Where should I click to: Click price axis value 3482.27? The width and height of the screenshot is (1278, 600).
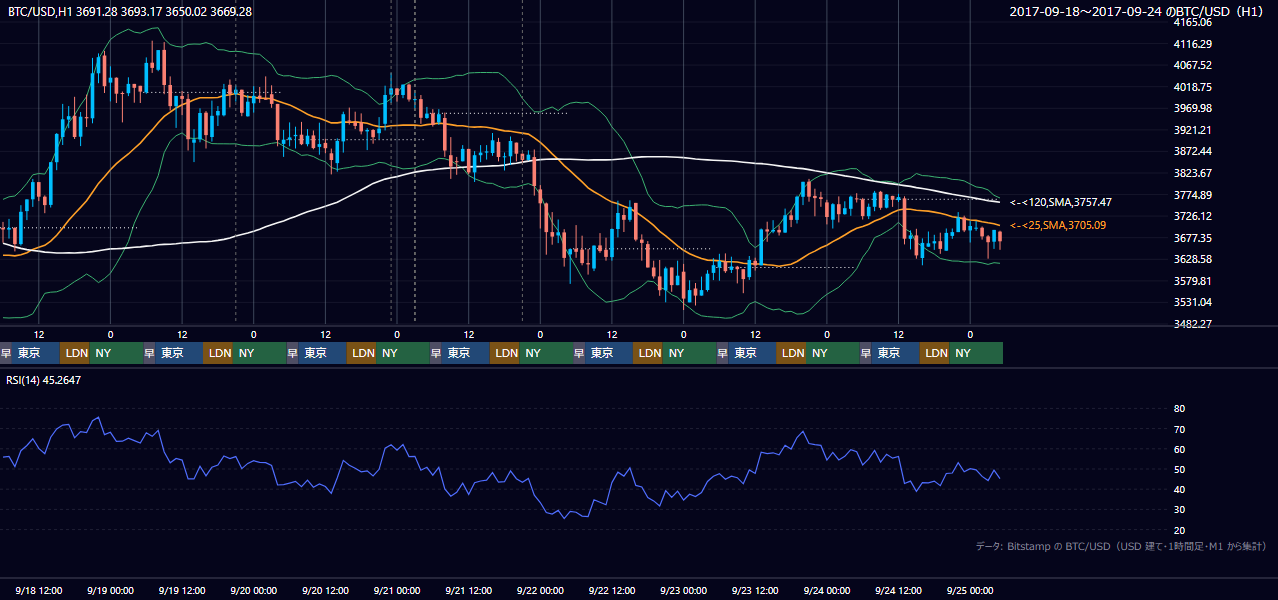coord(1192,324)
